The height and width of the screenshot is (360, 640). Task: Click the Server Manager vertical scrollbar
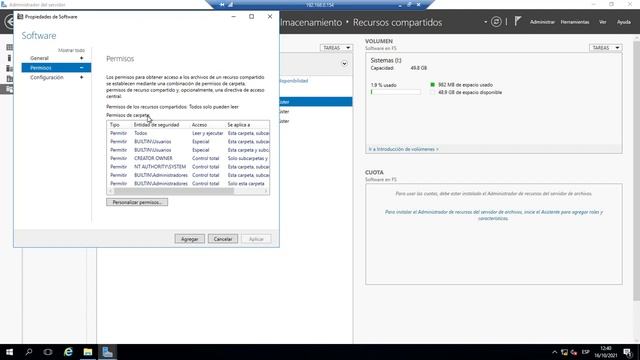637,171
